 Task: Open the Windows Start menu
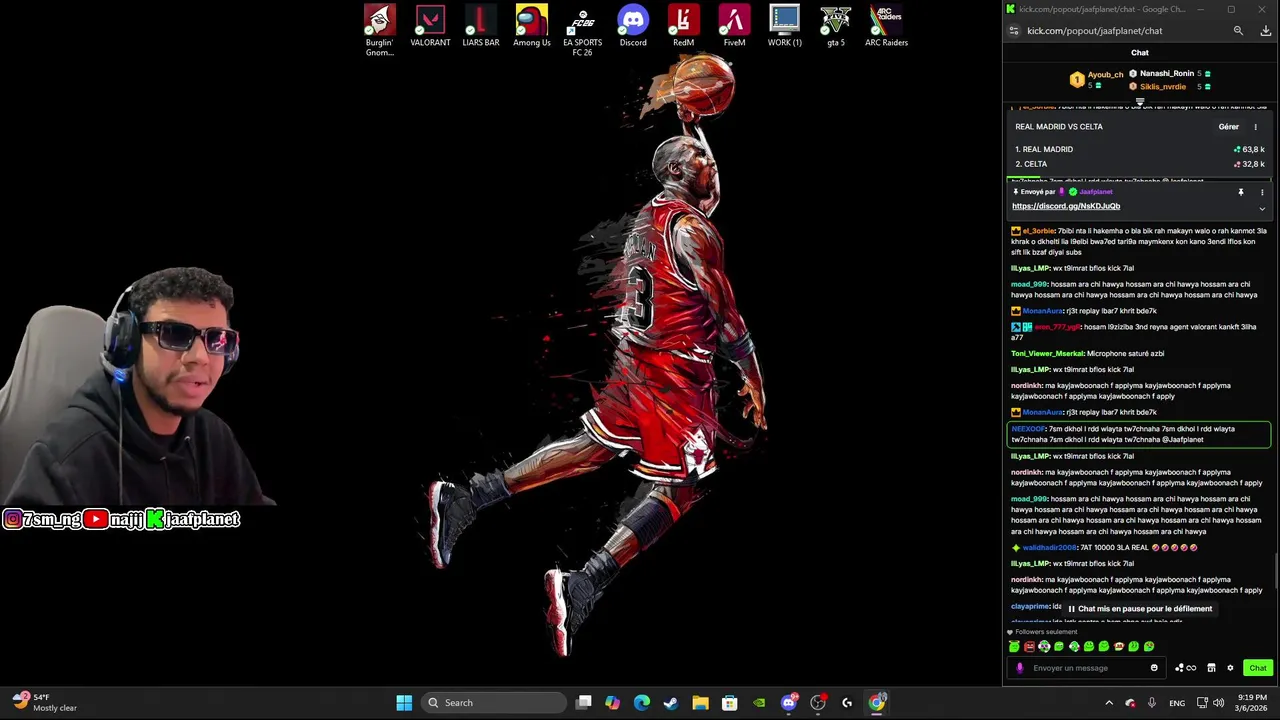(x=404, y=703)
